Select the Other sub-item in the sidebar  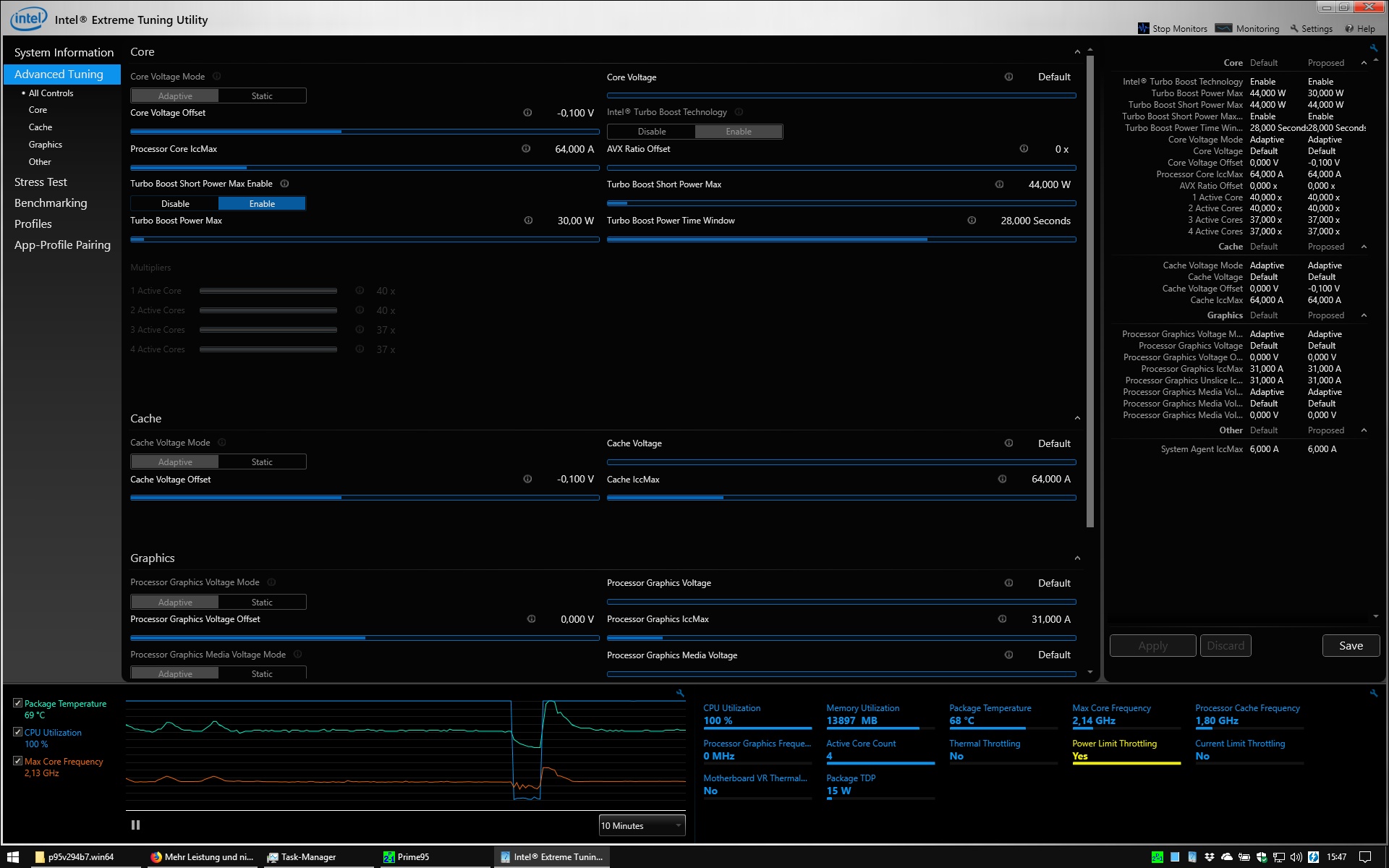40,162
